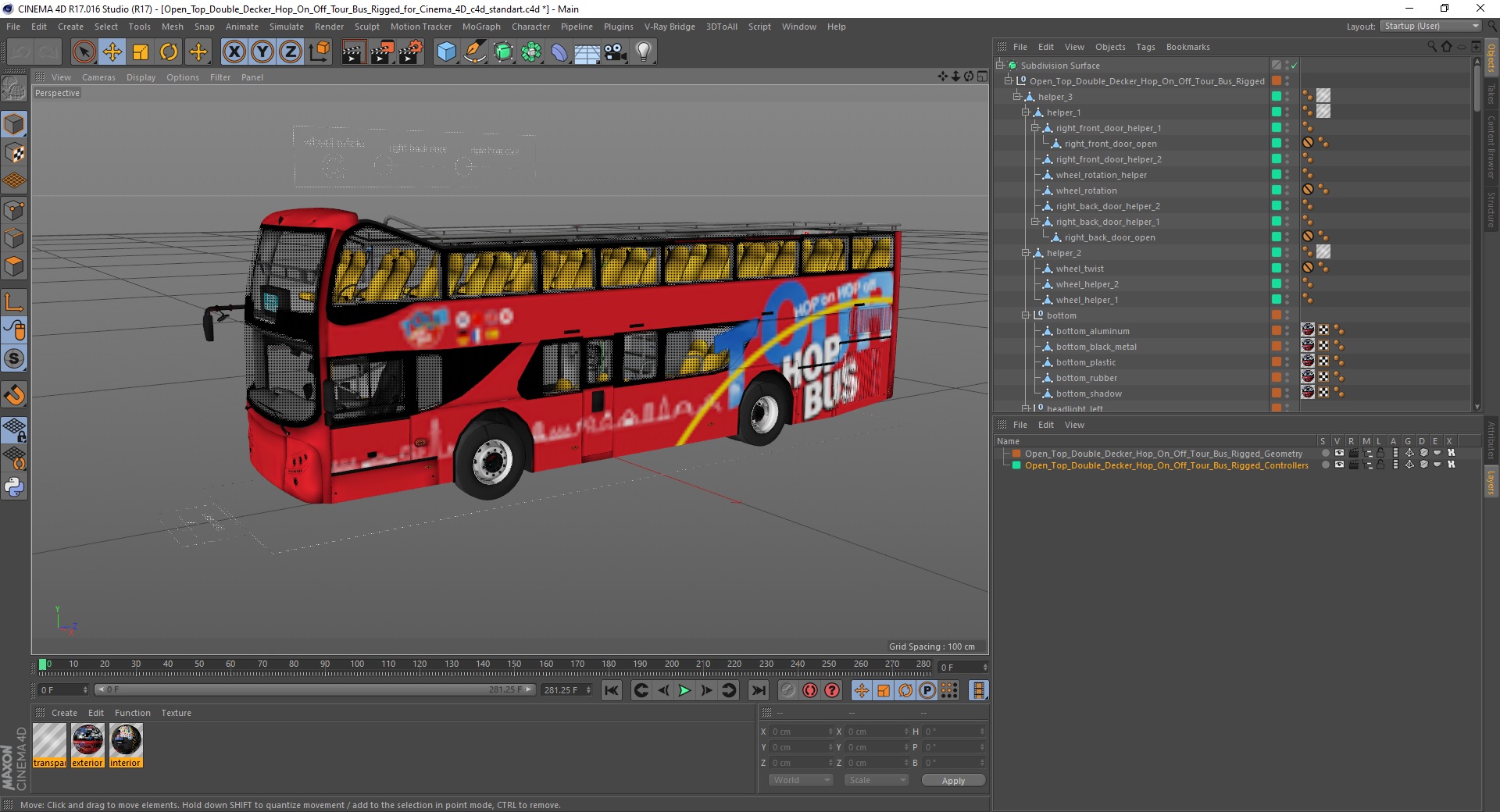
Task: Select the Live Selection arrow tool
Action: [x=84, y=52]
